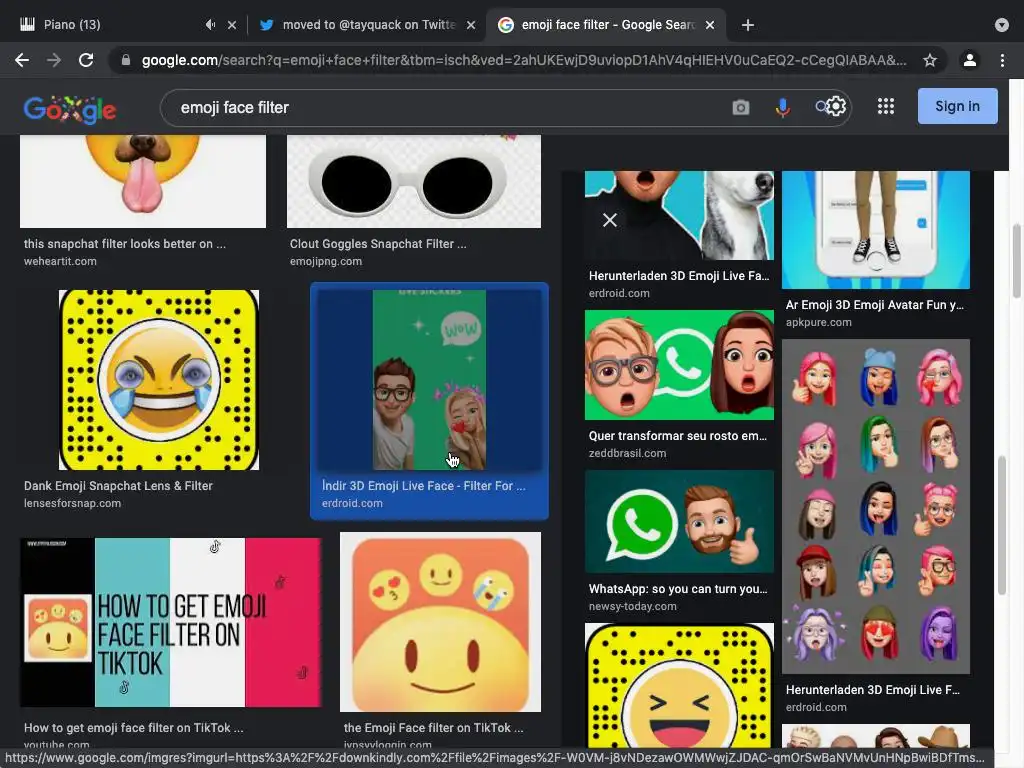Screen dimensions: 1024x768
Task: Close the image preview panel X
Action: 609,220
